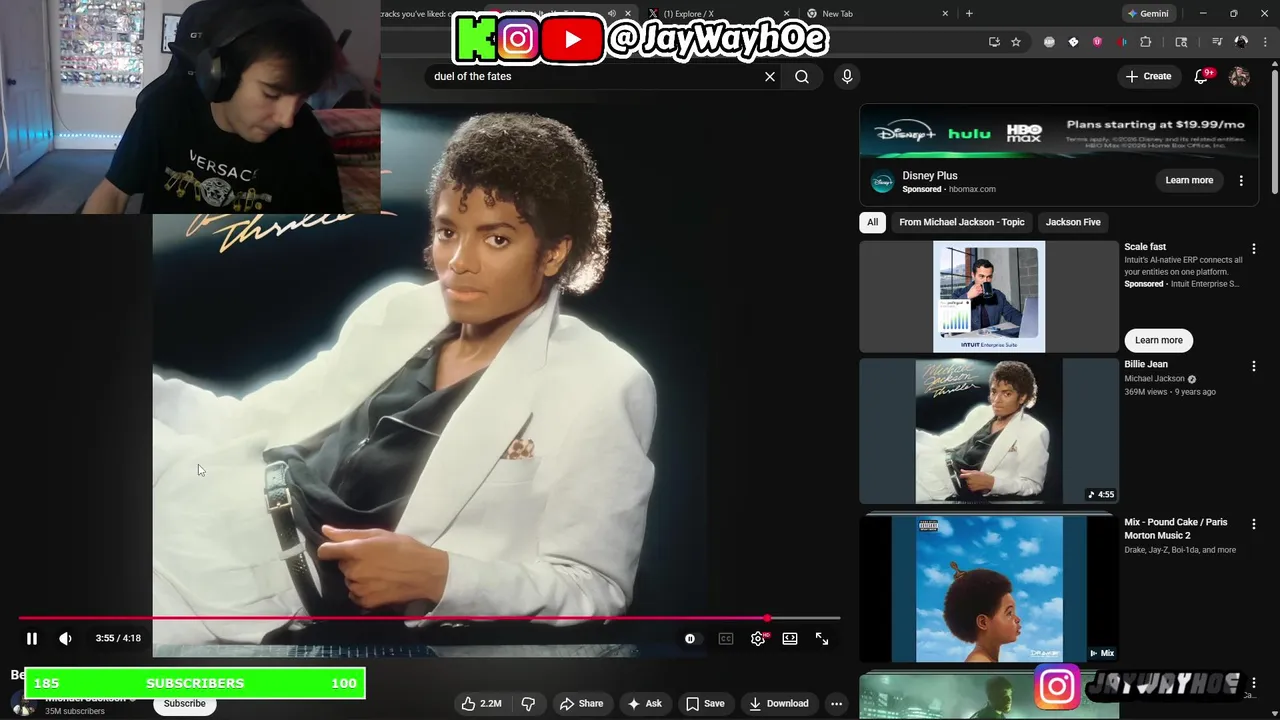The width and height of the screenshot is (1280, 720).
Task: Open the Chrome profile avatar
Action: coord(1241,42)
